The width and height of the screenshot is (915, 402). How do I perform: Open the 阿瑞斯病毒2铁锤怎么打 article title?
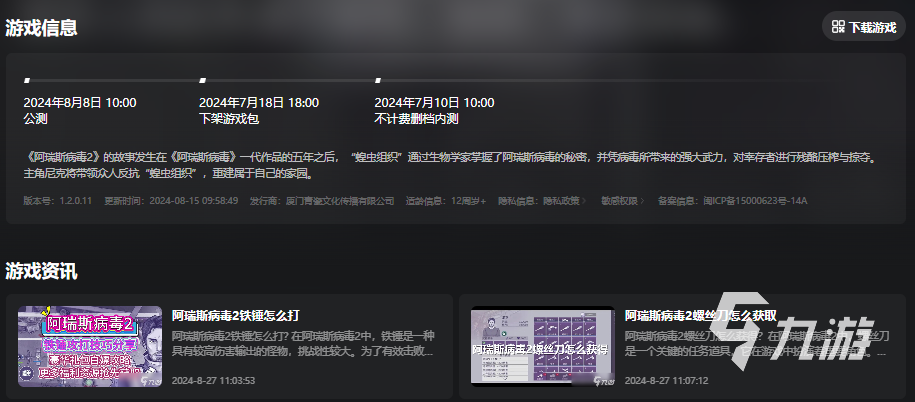pyautogui.click(x=236, y=316)
